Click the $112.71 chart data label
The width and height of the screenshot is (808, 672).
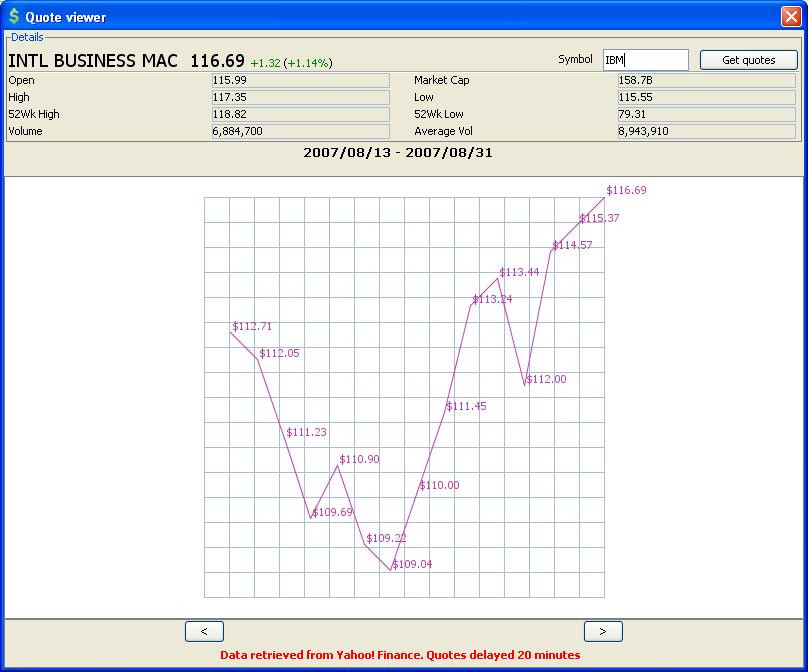[252, 326]
